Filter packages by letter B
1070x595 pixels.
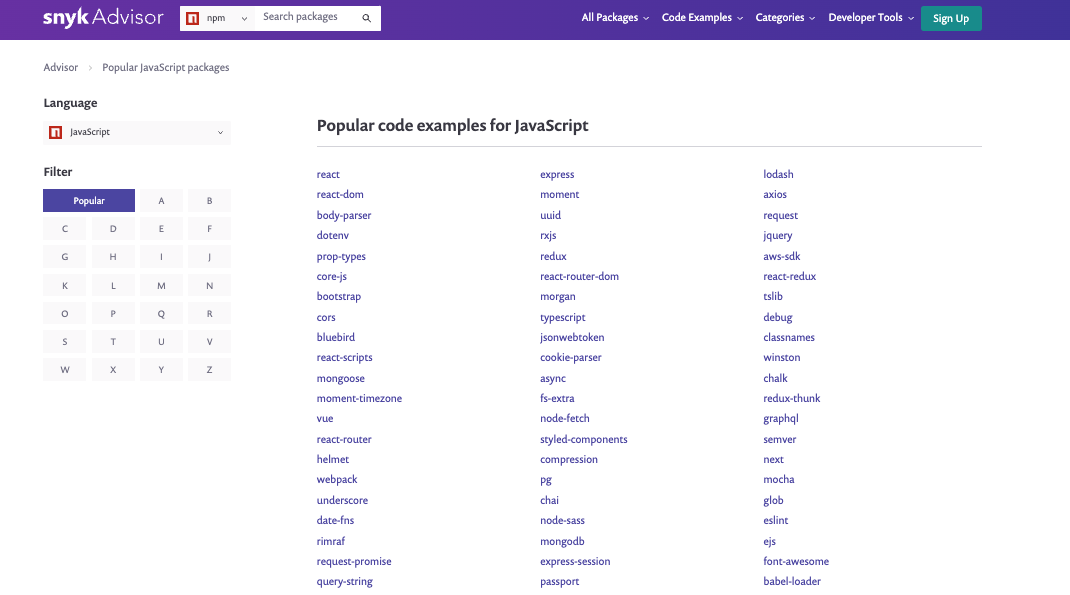click(209, 201)
